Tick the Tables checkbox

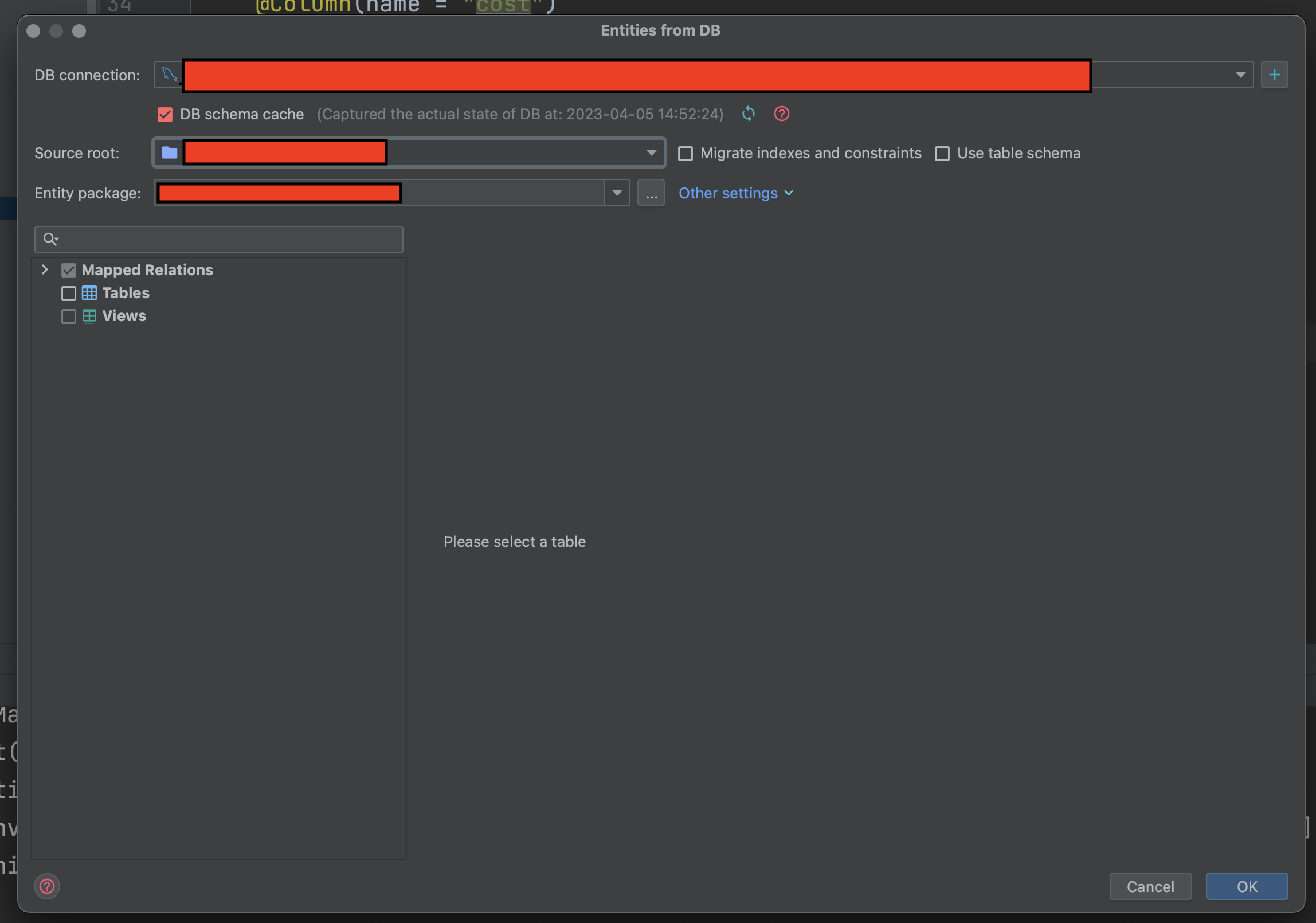(69, 294)
